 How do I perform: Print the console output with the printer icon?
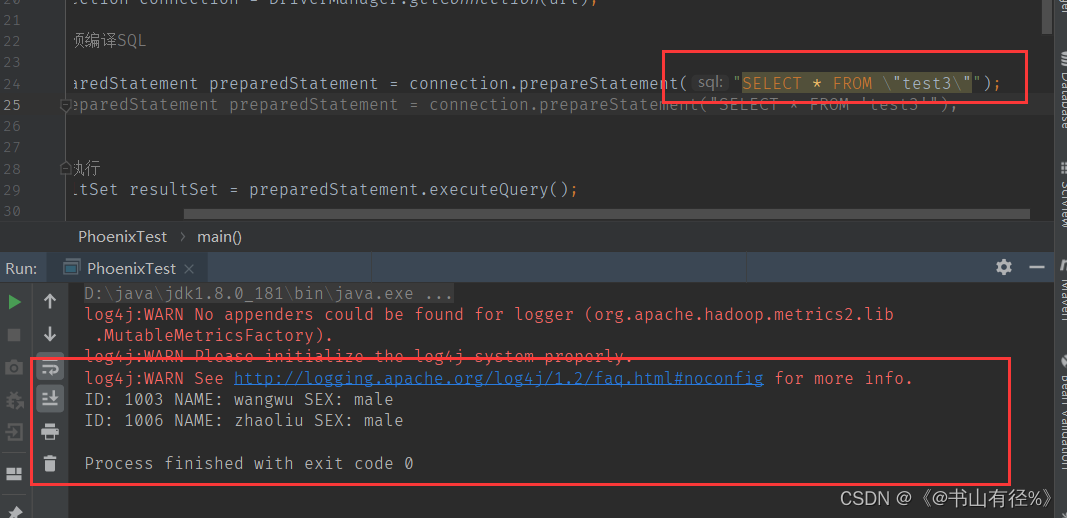pos(50,432)
